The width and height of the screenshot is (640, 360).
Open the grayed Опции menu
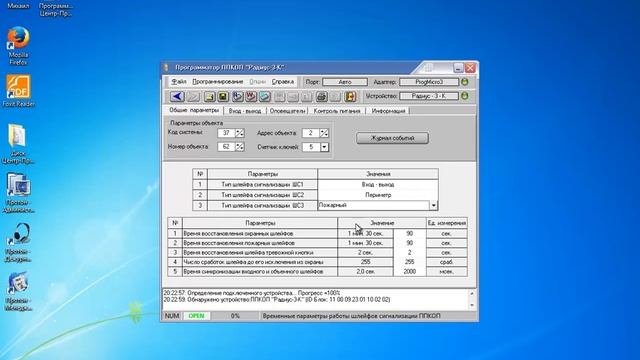coord(258,82)
